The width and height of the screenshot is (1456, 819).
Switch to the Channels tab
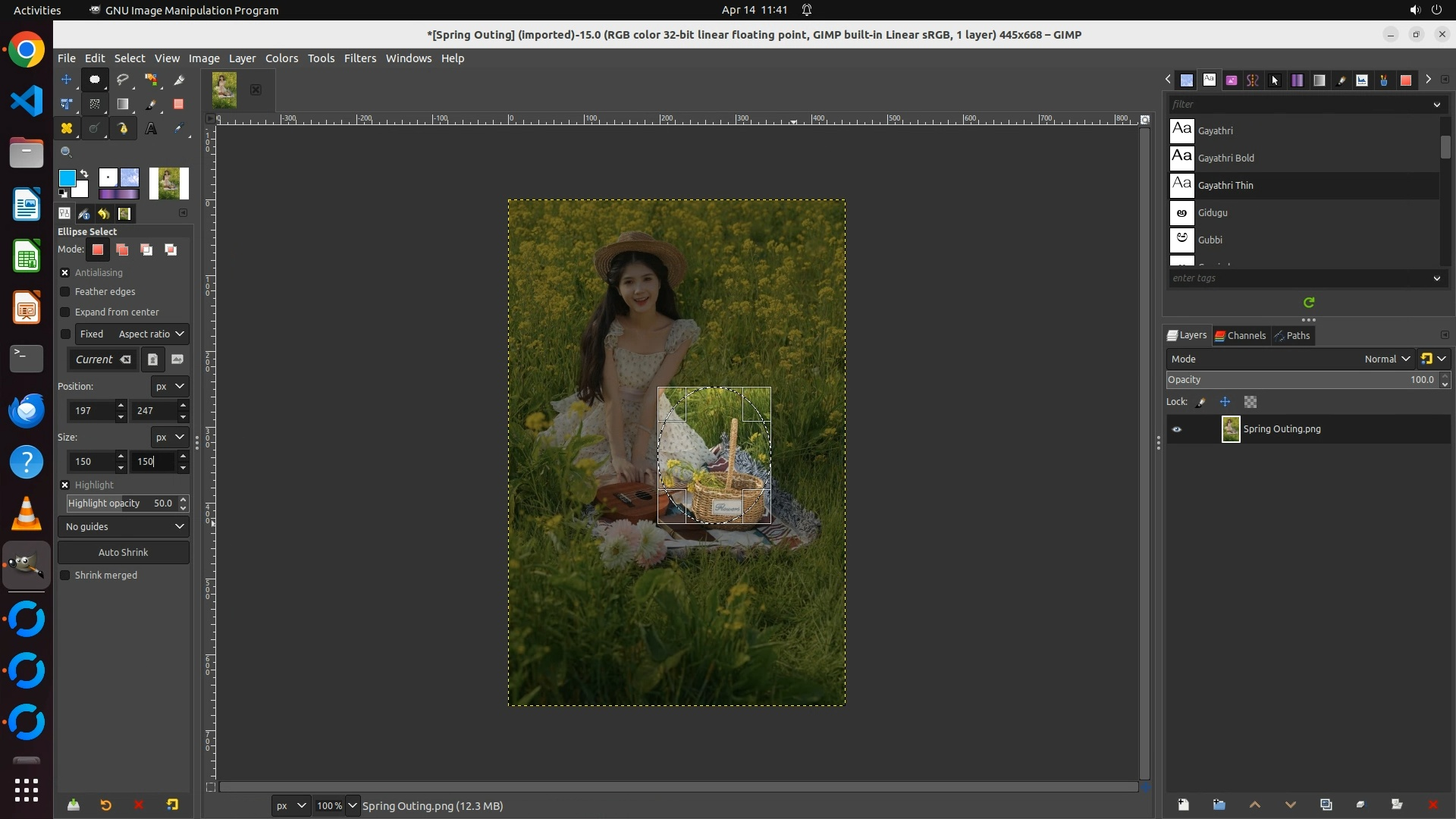(1241, 336)
